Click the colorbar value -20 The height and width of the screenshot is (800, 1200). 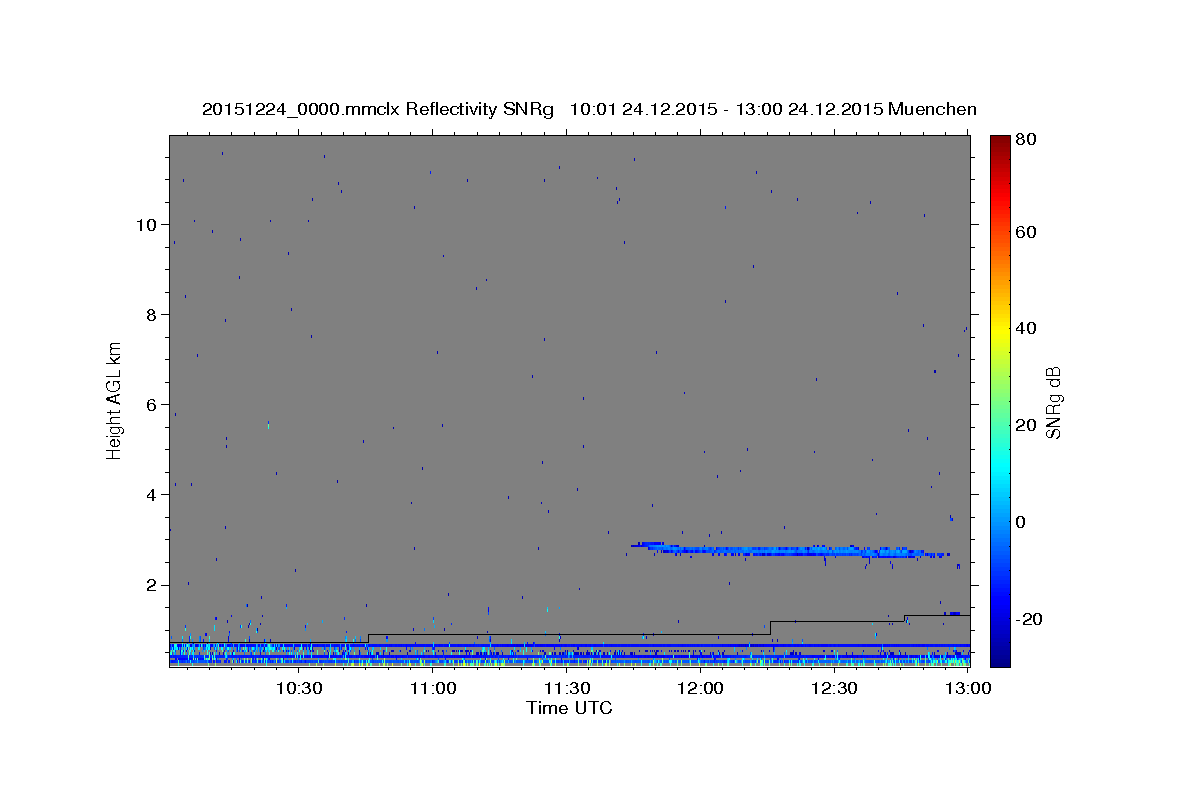coord(1031,619)
